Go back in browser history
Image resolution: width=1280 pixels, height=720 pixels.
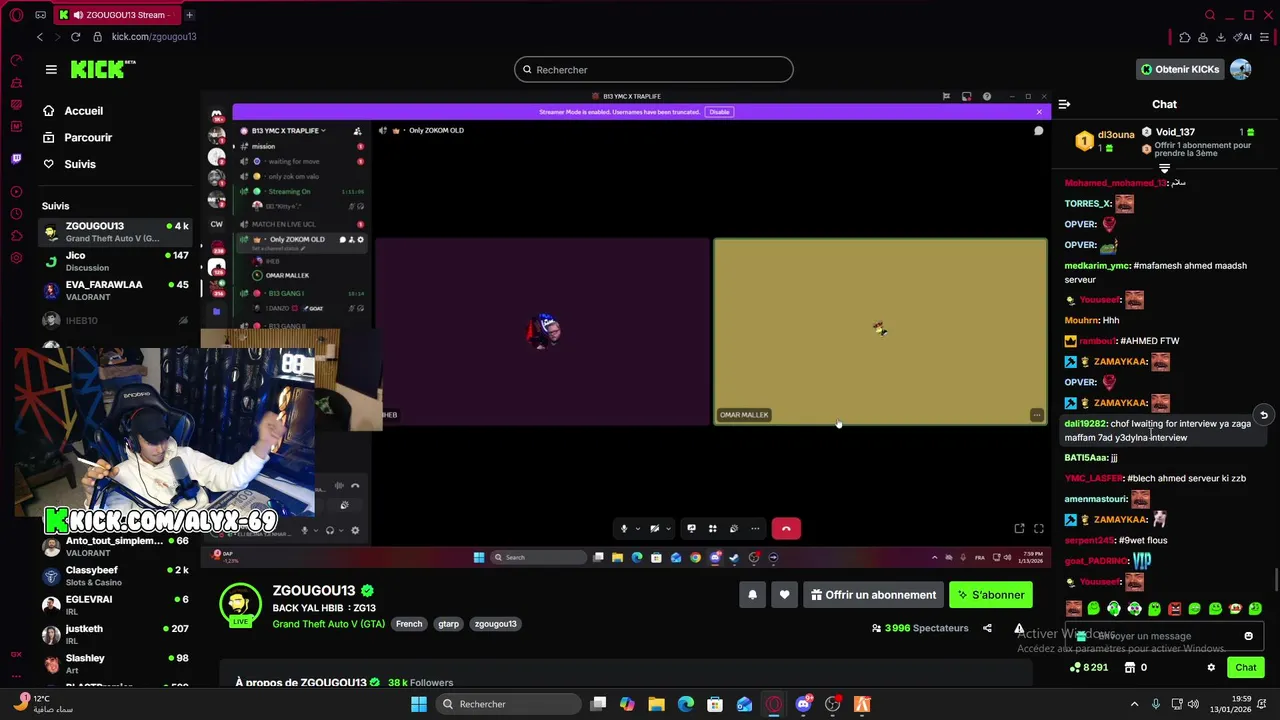pyautogui.click(x=40, y=37)
